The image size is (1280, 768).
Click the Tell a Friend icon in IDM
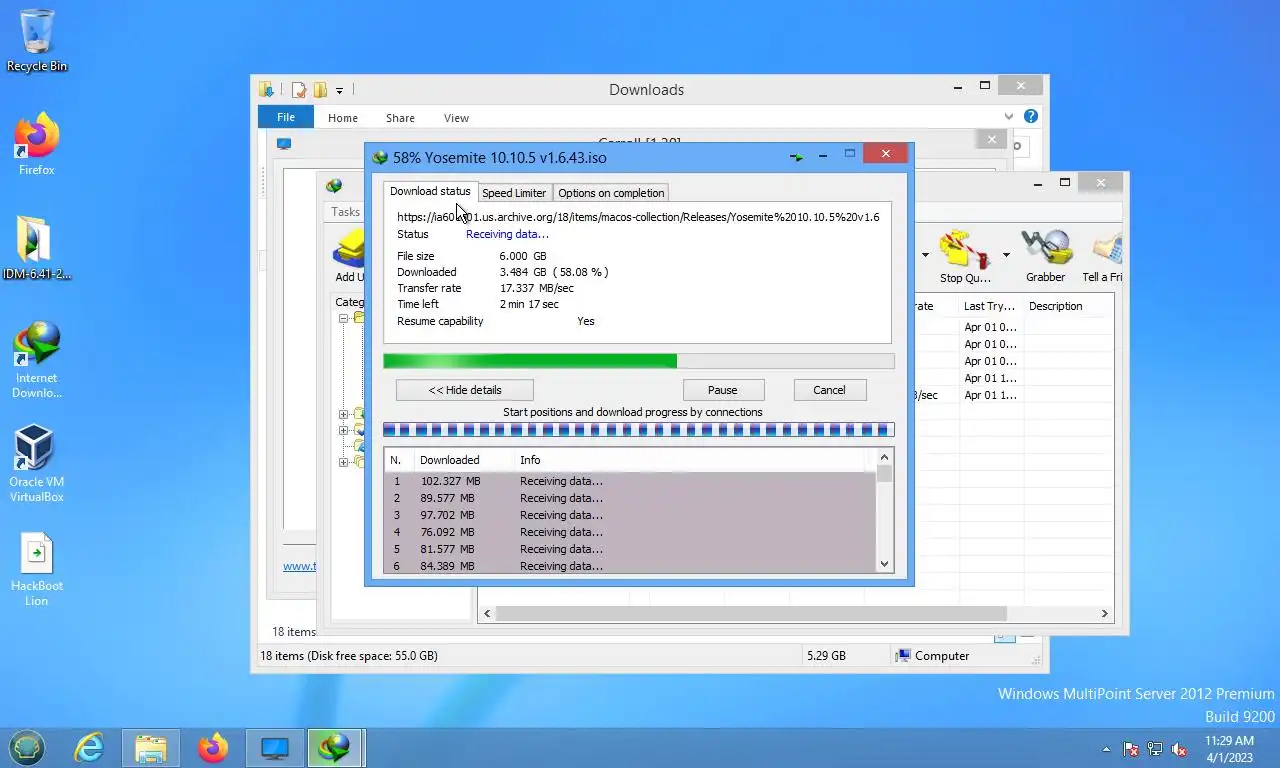[x=1104, y=256]
